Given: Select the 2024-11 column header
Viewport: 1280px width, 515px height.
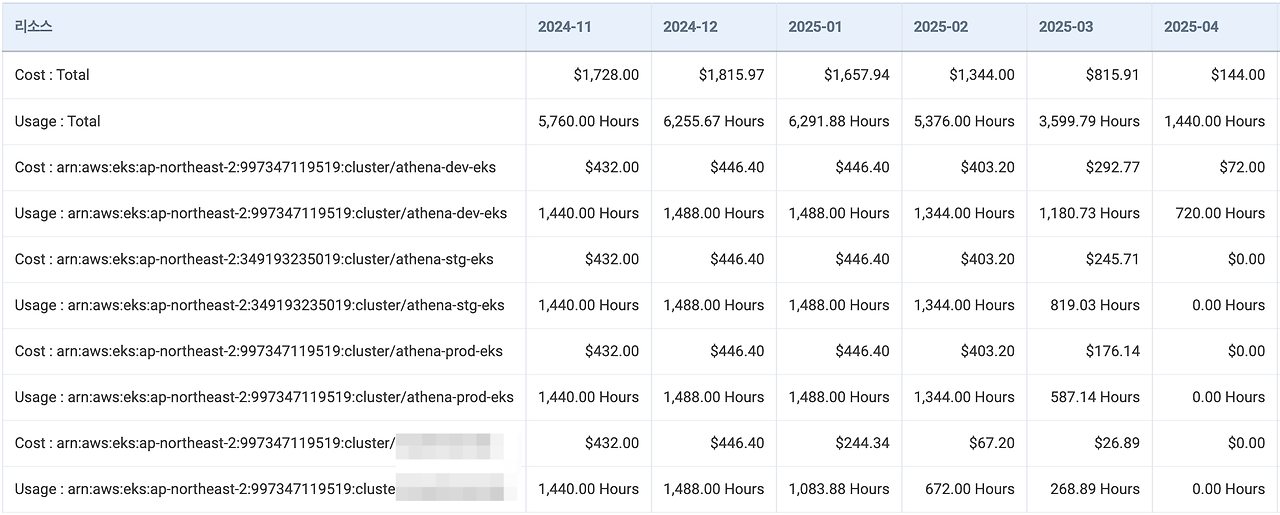Looking at the screenshot, I should [x=588, y=27].
